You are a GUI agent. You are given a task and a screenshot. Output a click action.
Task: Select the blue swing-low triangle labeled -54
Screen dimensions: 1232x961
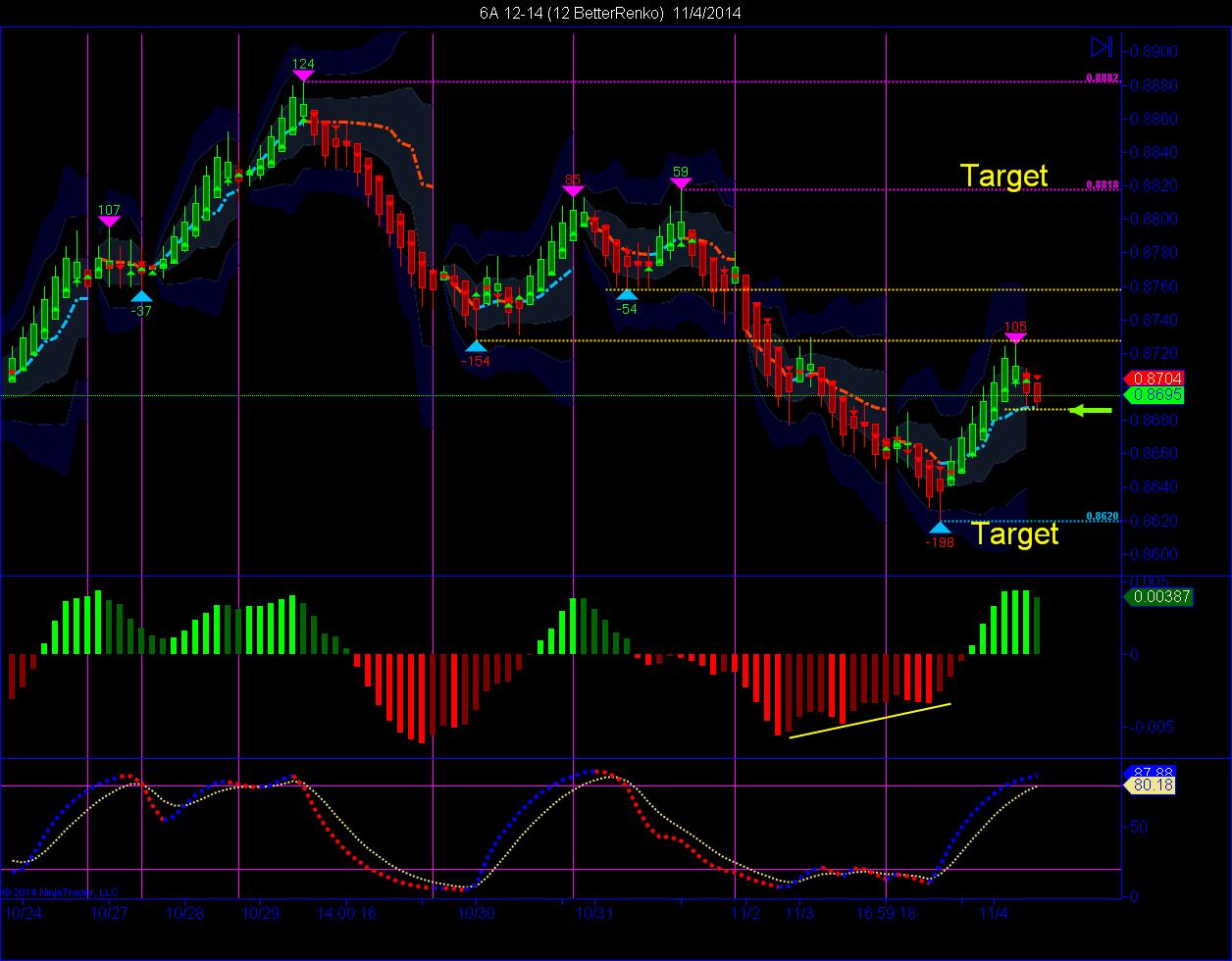(x=627, y=294)
